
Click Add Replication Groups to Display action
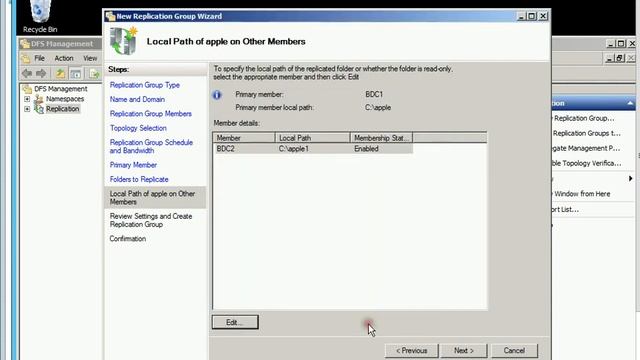tap(586, 133)
